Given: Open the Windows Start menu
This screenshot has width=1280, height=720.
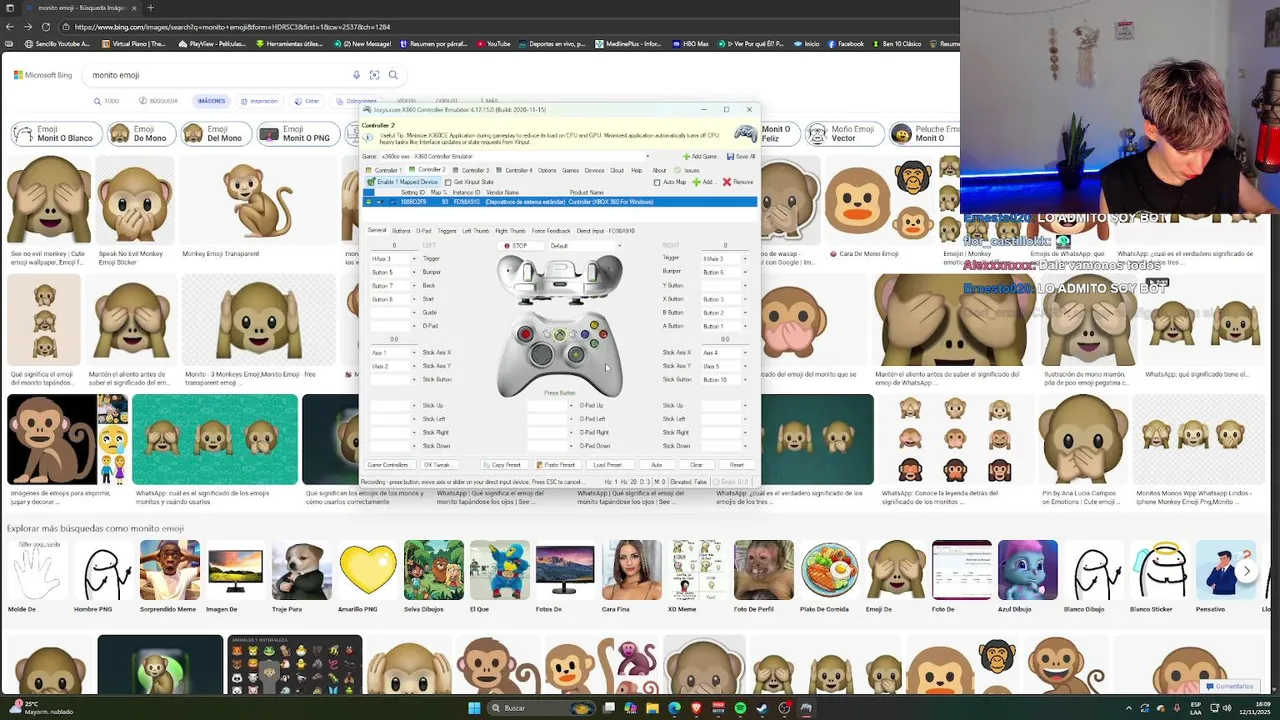Looking at the screenshot, I should coord(474,708).
